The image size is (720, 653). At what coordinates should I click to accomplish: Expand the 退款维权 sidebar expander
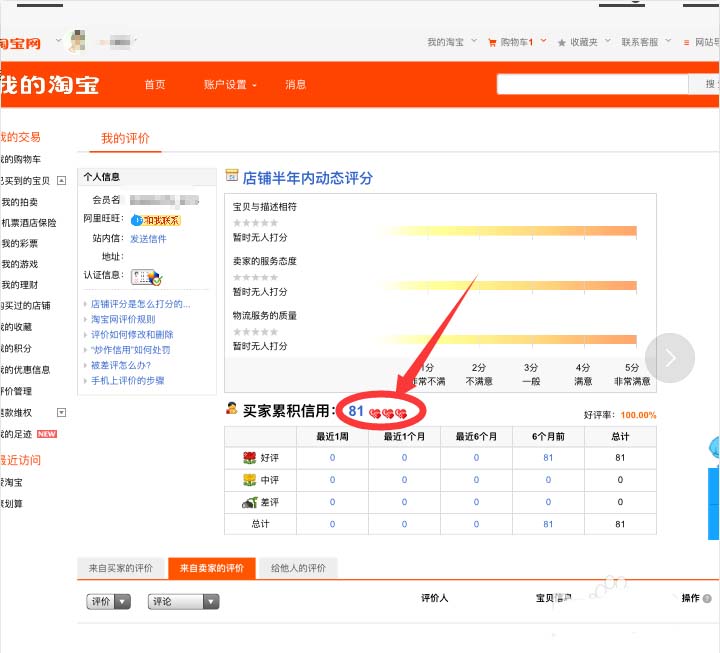click(x=61, y=412)
